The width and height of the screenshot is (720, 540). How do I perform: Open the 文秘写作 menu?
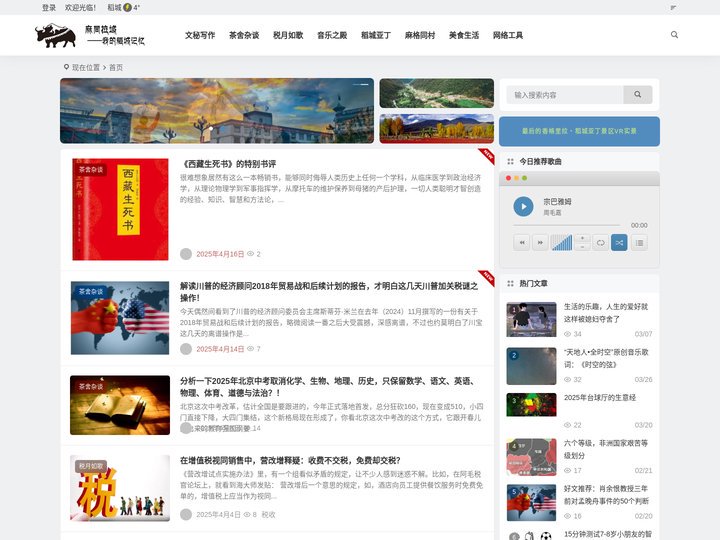[x=200, y=35]
